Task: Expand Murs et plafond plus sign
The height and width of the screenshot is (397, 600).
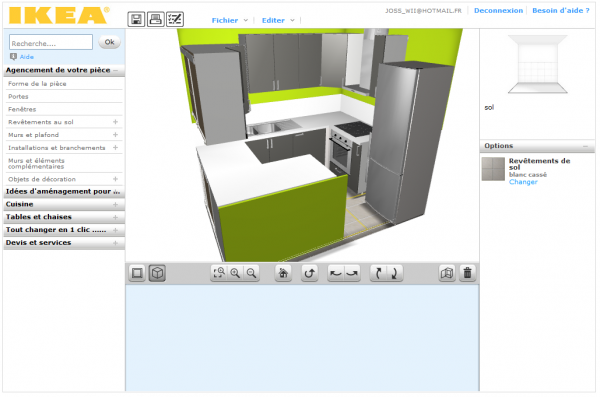Action: pyautogui.click(x=115, y=135)
